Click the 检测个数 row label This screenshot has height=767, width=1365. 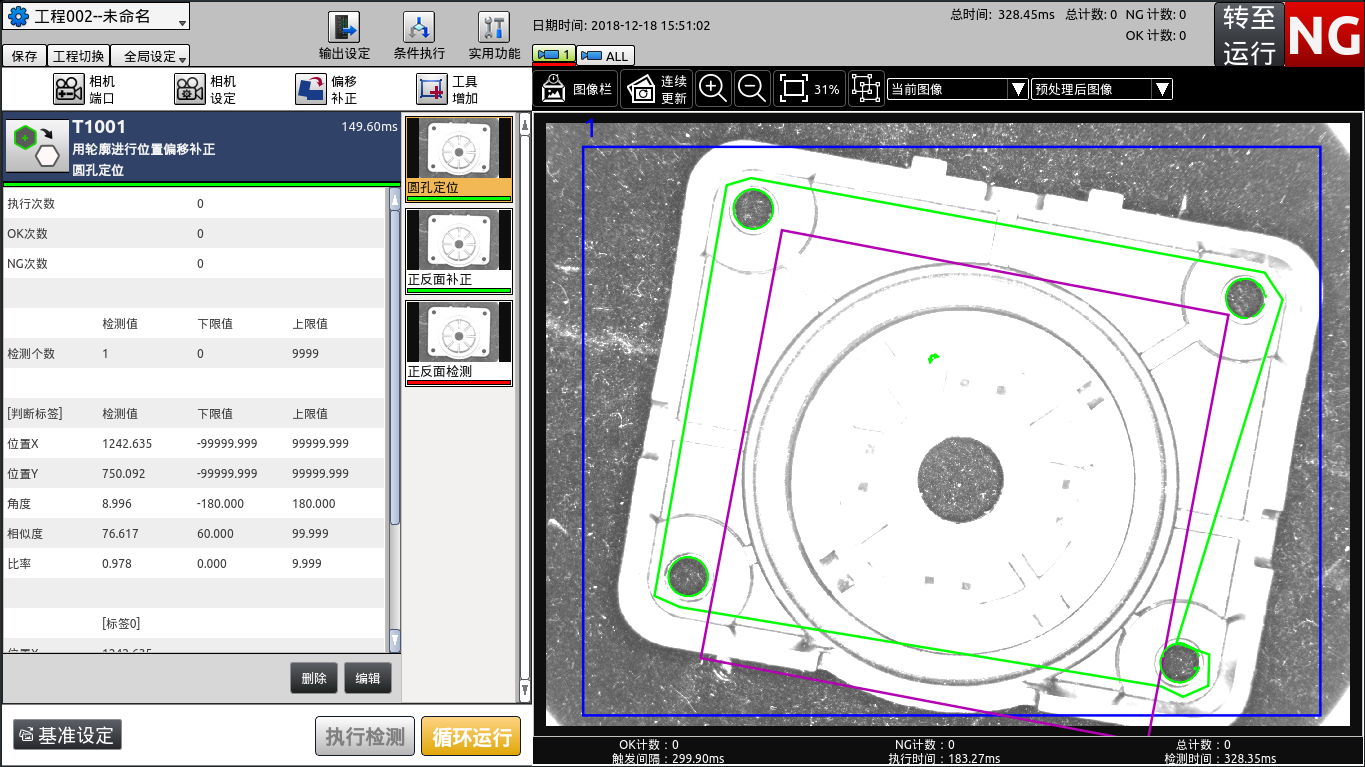pyautogui.click(x=31, y=353)
